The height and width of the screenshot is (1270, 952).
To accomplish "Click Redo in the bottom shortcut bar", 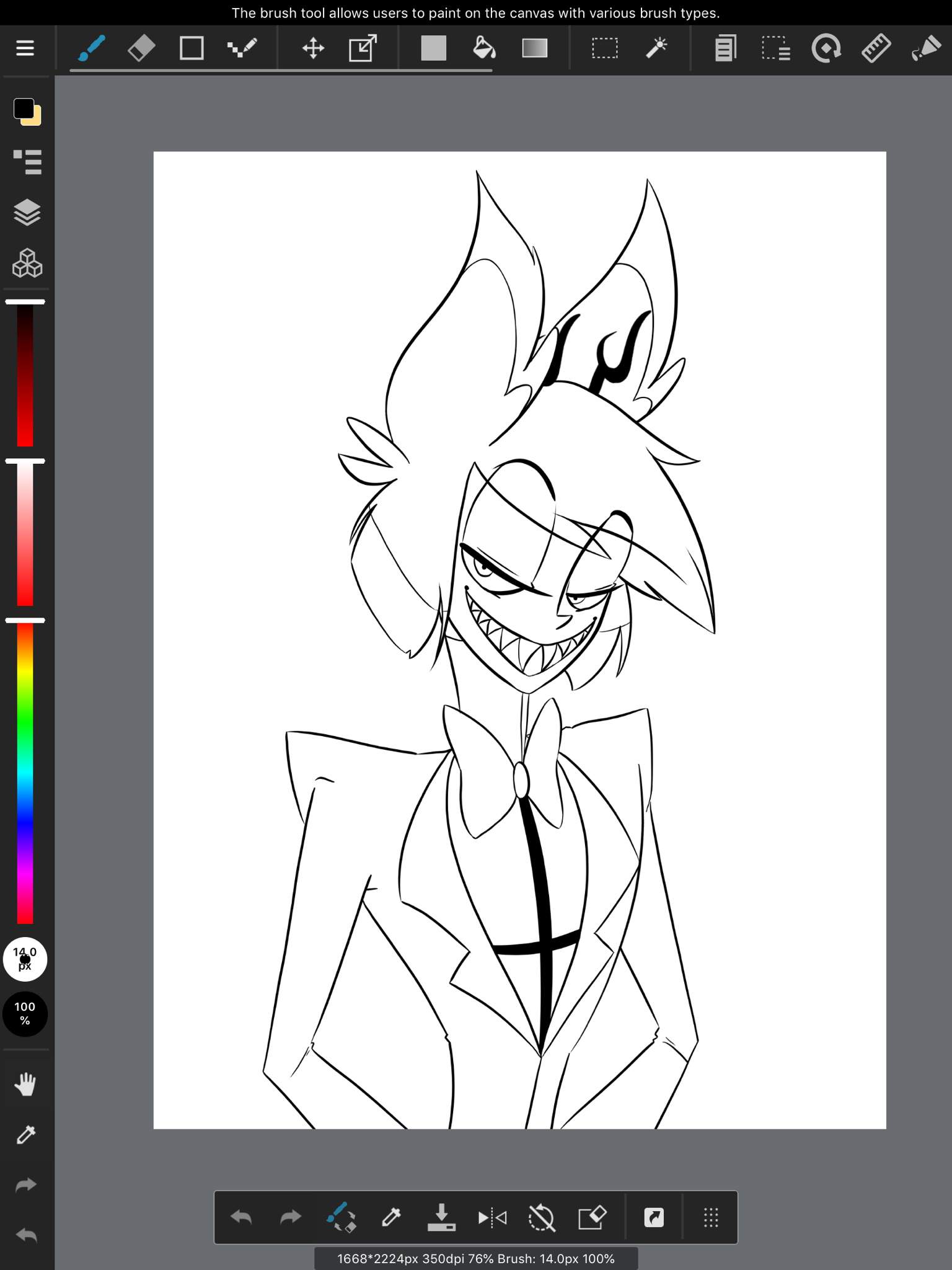I will point(290,1217).
